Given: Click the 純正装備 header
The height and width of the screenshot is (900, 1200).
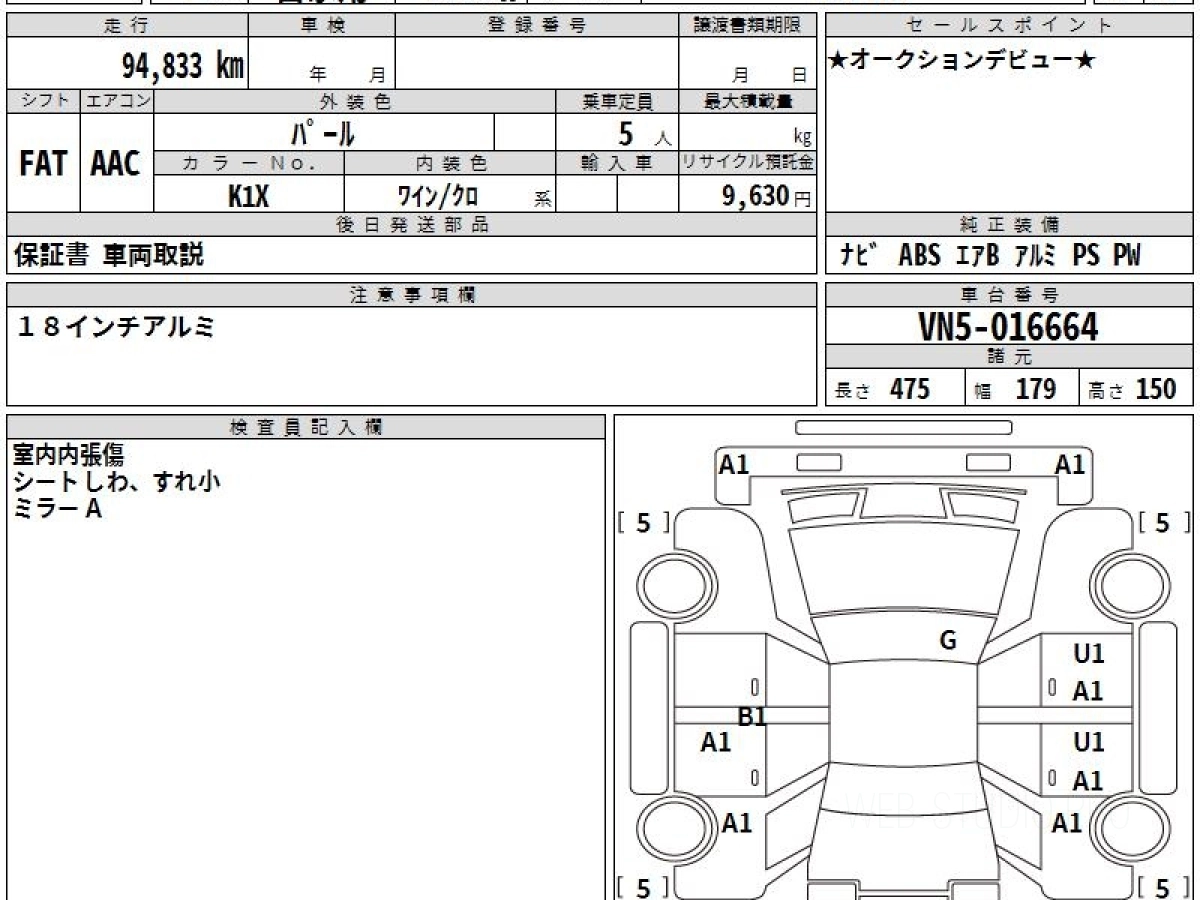Looking at the screenshot, I should [1009, 225].
